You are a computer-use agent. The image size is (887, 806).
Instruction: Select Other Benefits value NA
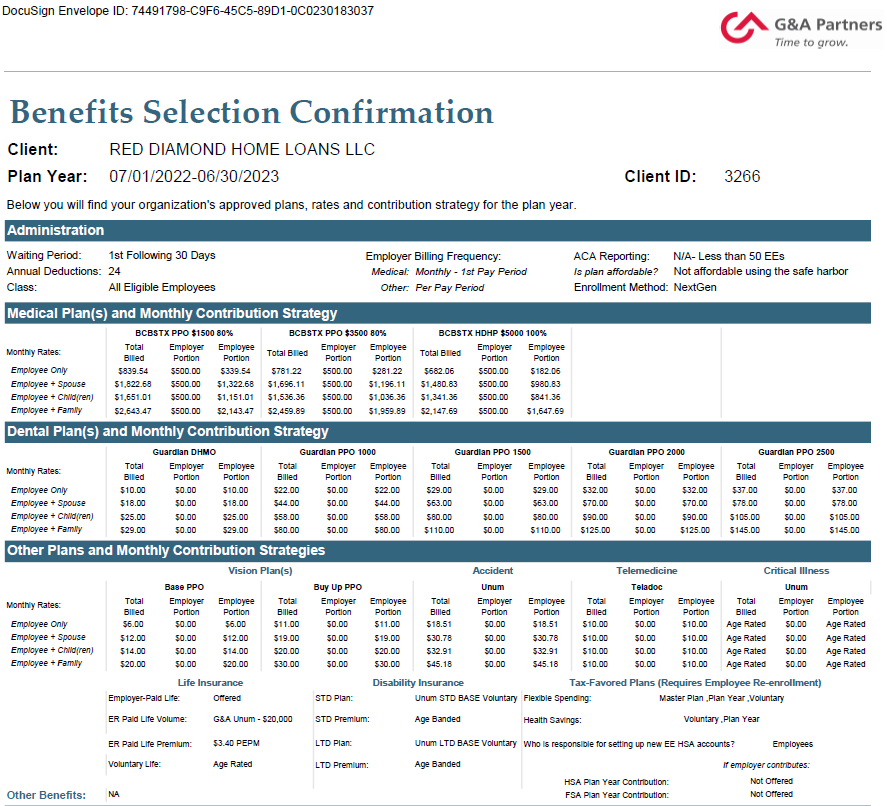(114, 794)
